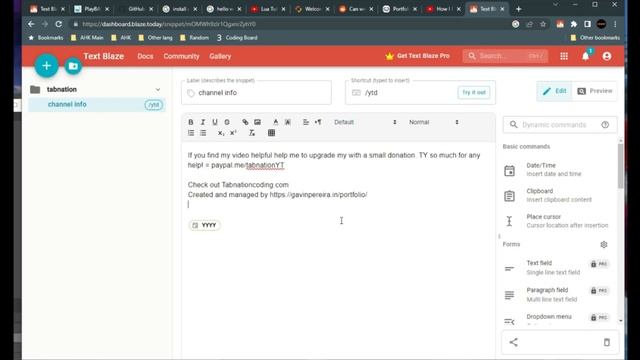Viewport: 640px width, 360px height.
Task: Insert an image using the image icon
Action: point(257,122)
